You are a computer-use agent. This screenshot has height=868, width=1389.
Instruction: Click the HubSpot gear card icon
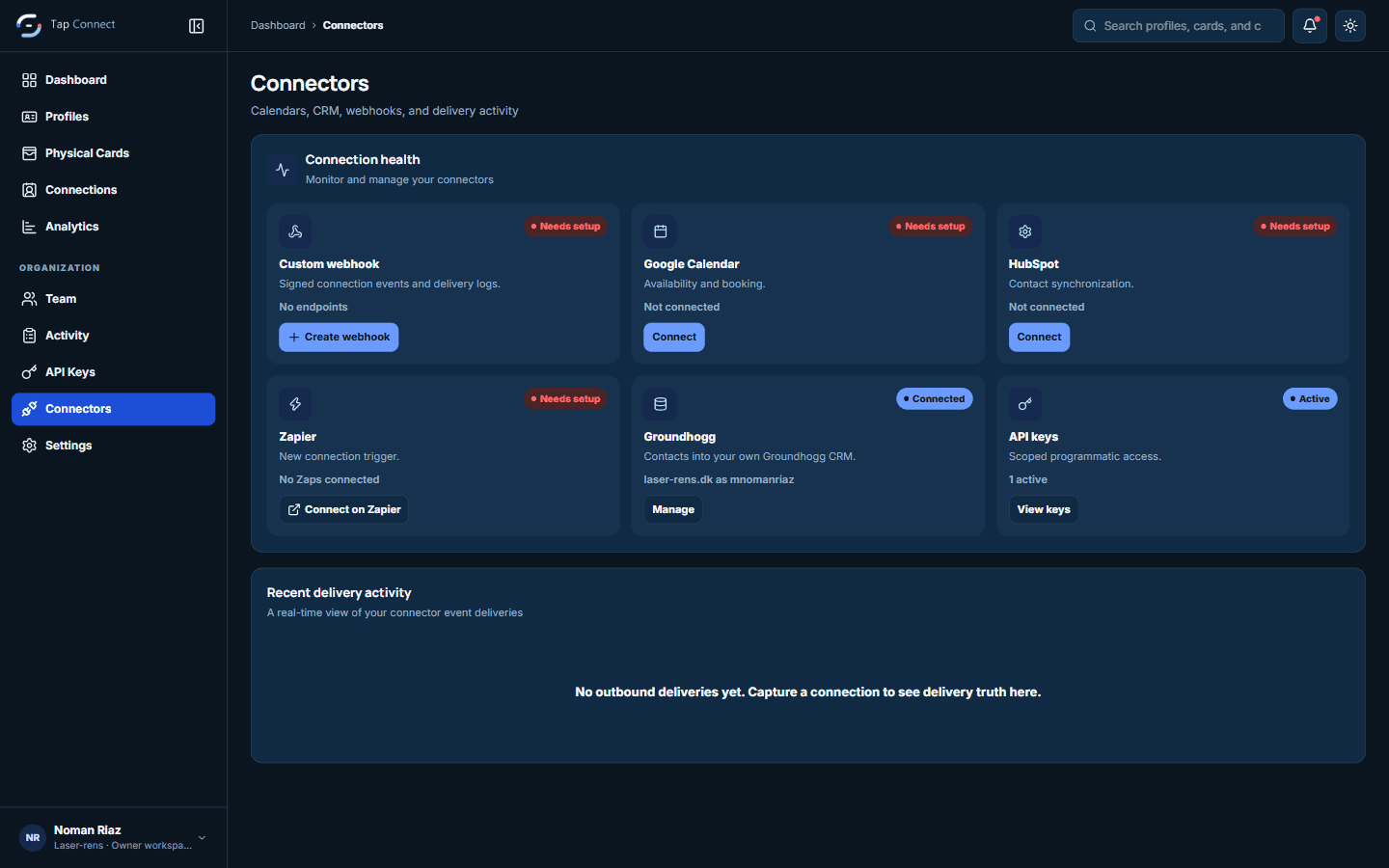tap(1025, 231)
